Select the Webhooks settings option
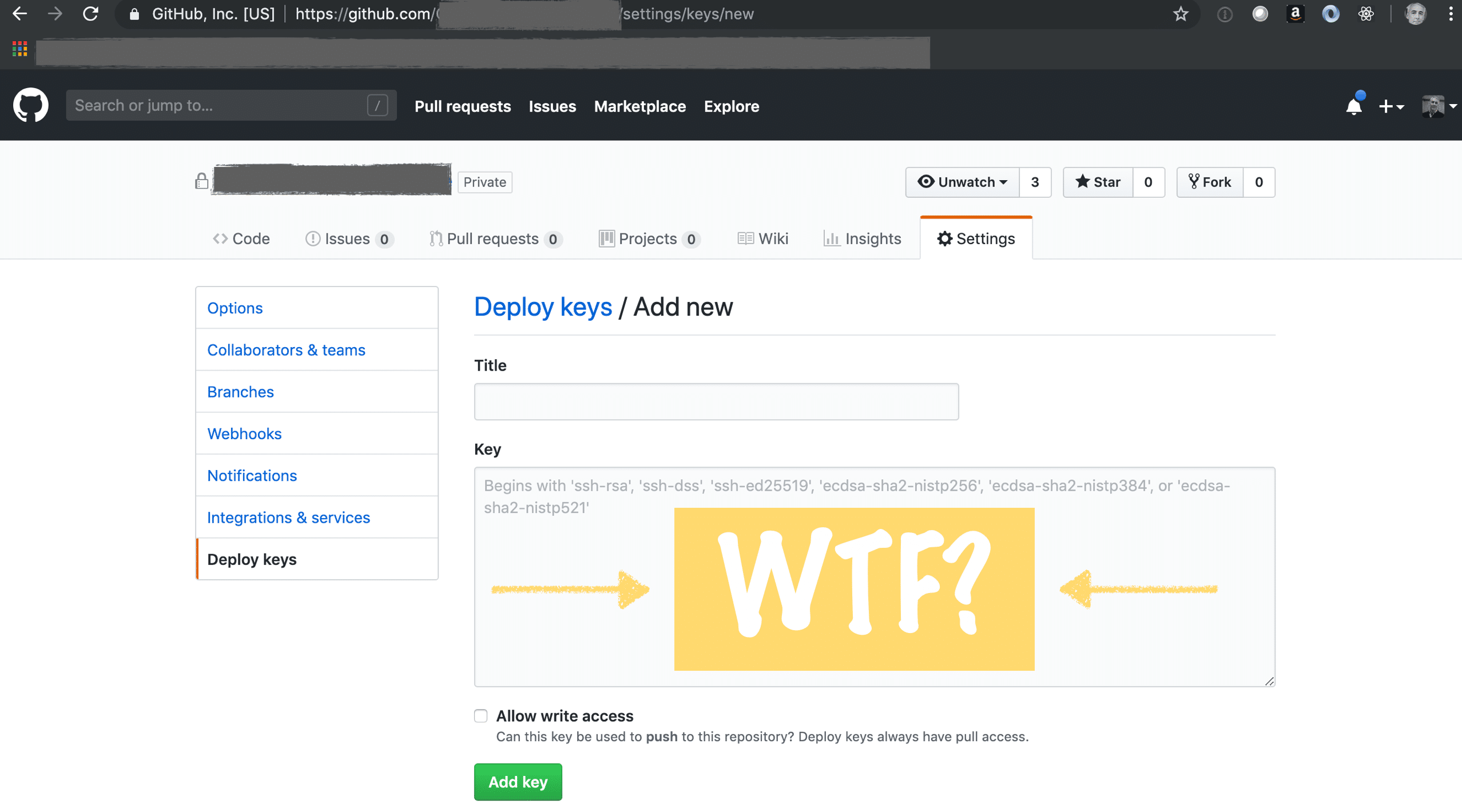 coord(245,433)
